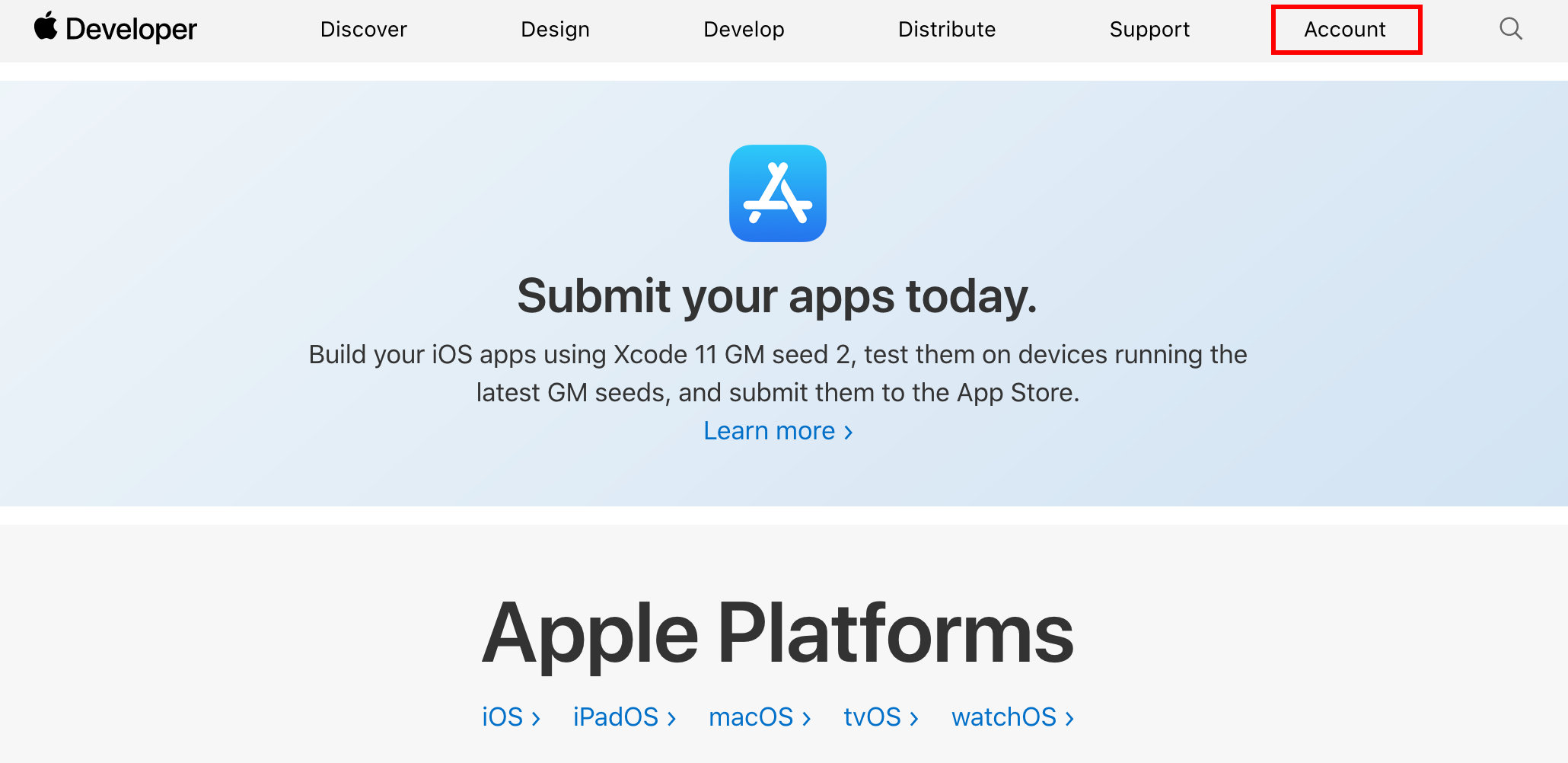
Task: Select the Discover menu item
Action: tap(363, 29)
